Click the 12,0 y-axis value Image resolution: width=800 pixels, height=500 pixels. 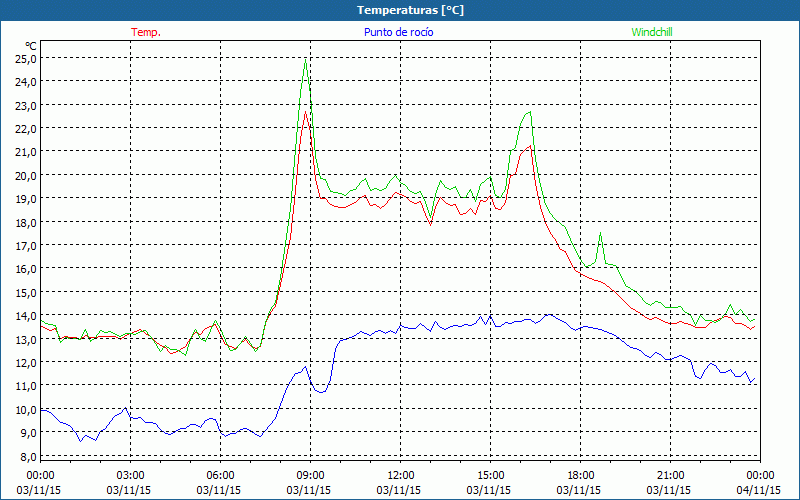coord(26,363)
